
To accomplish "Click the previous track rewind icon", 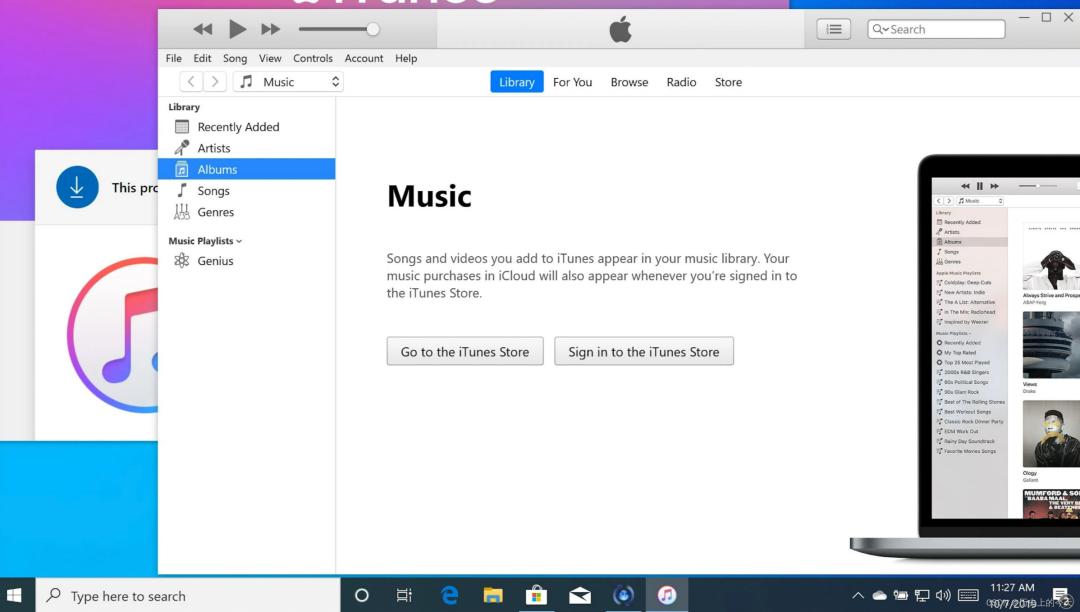I will 202,28.
